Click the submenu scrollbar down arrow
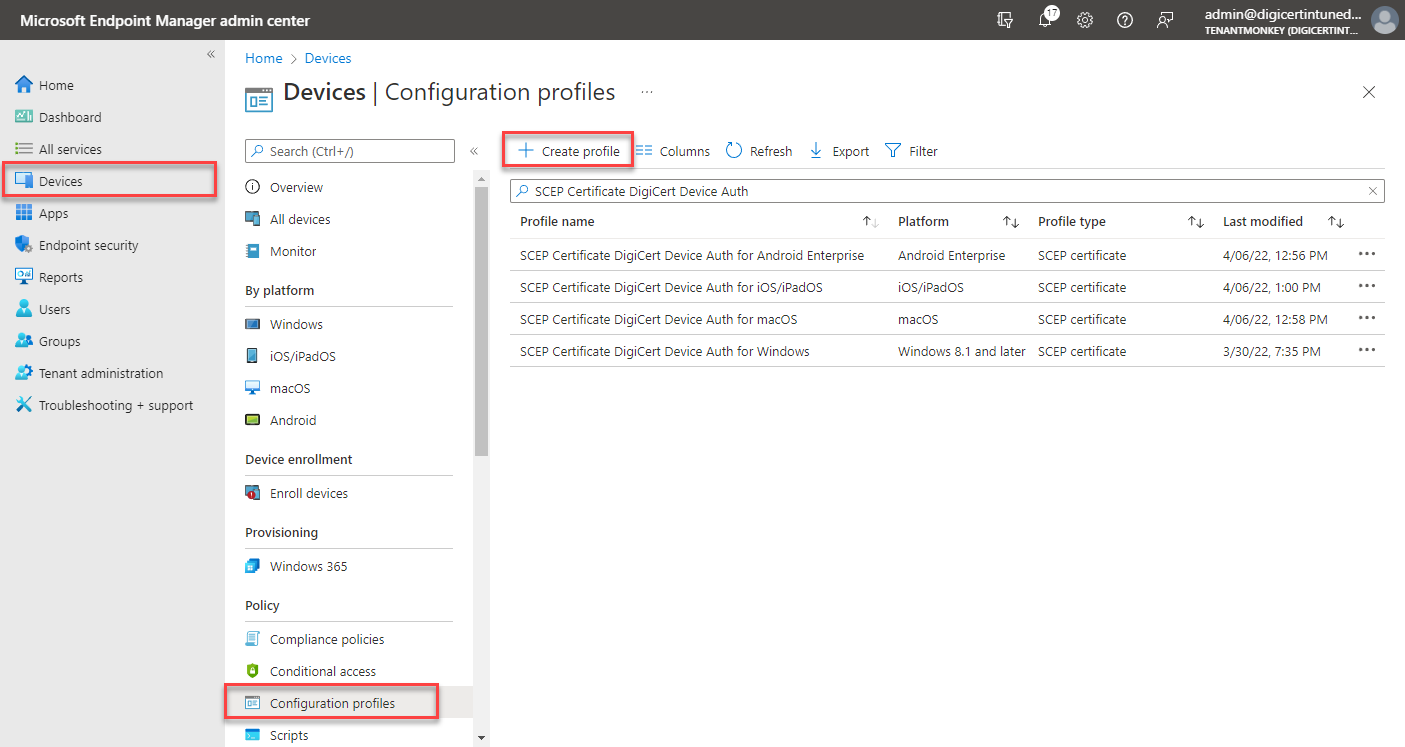Image resolution: width=1405 pixels, height=747 pixels. pos(481,738)
